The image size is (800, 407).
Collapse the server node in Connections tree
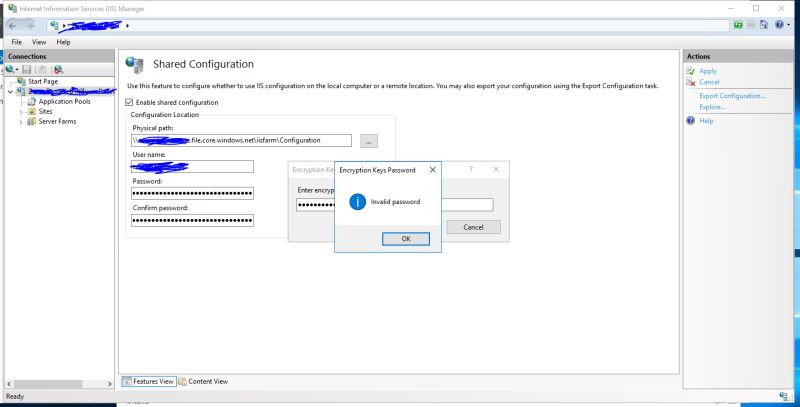coord(10,92)
